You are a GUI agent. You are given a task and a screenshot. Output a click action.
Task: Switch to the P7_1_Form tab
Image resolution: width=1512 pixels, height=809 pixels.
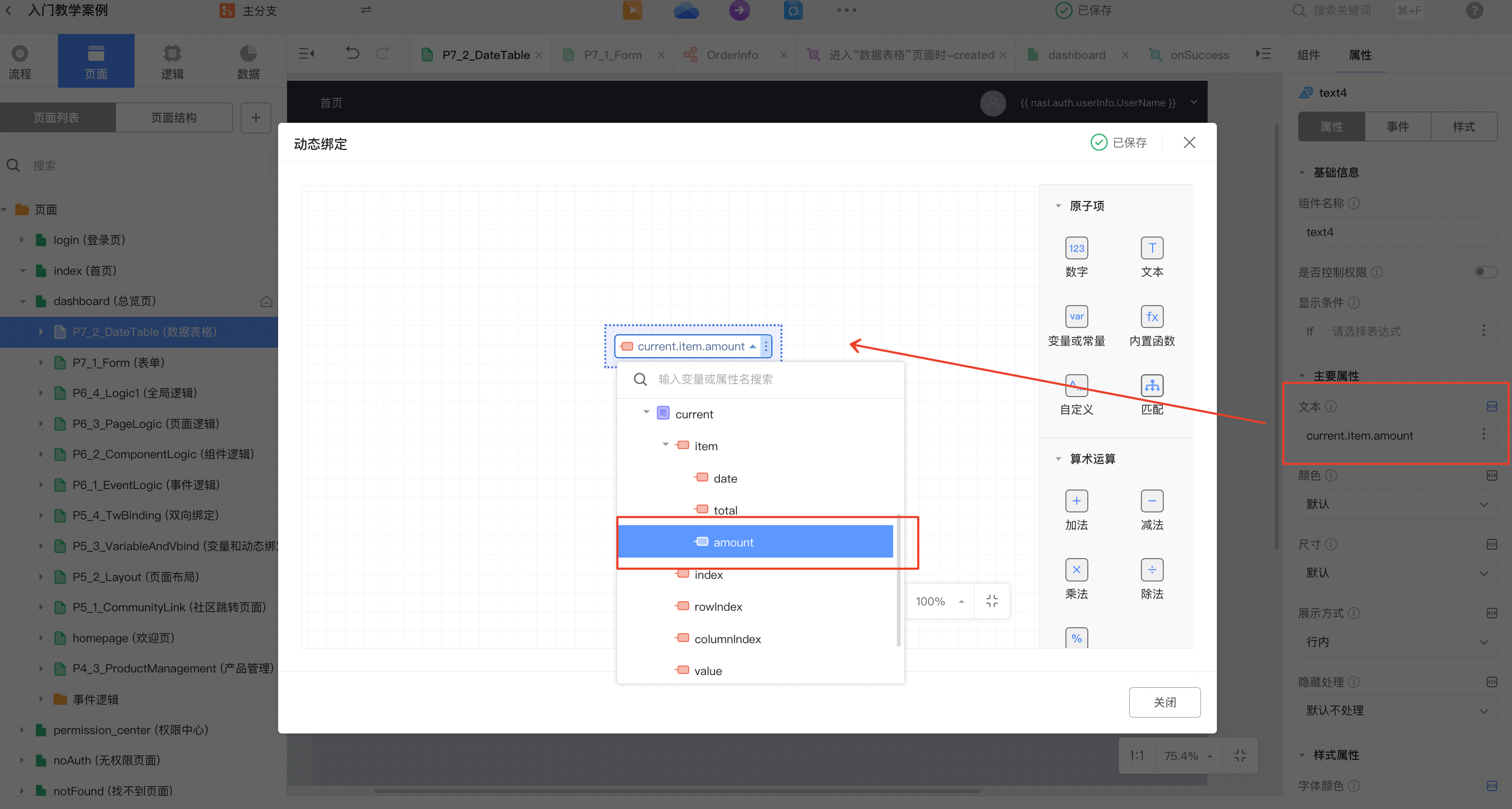[613, 55]
